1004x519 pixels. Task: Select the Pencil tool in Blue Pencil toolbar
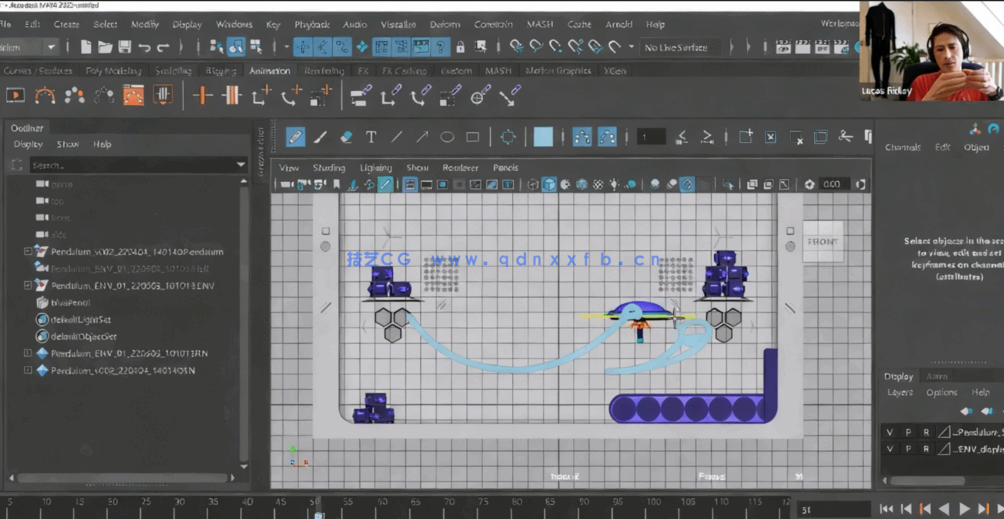[295, 137]
